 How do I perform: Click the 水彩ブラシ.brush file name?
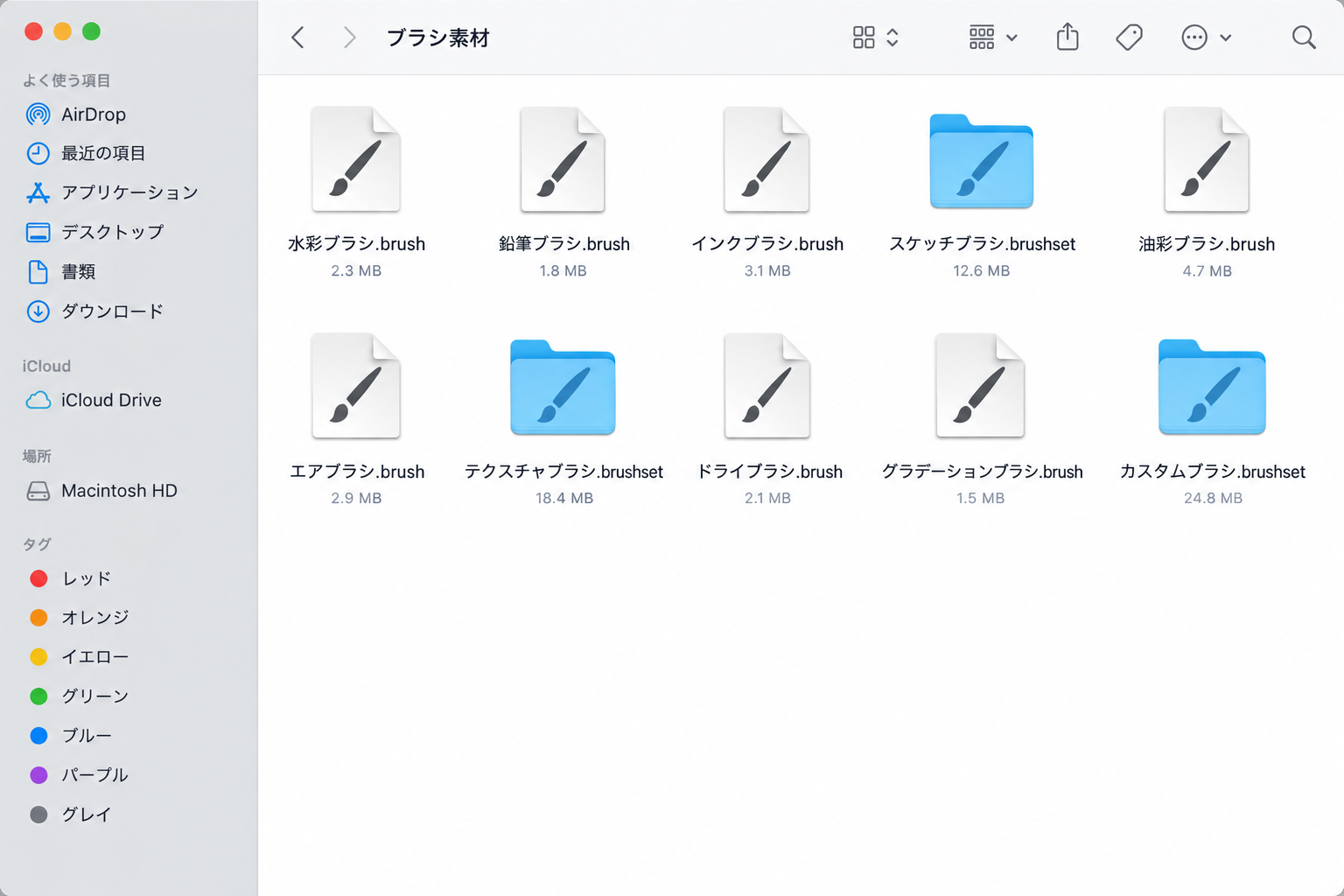pos(356,244)
